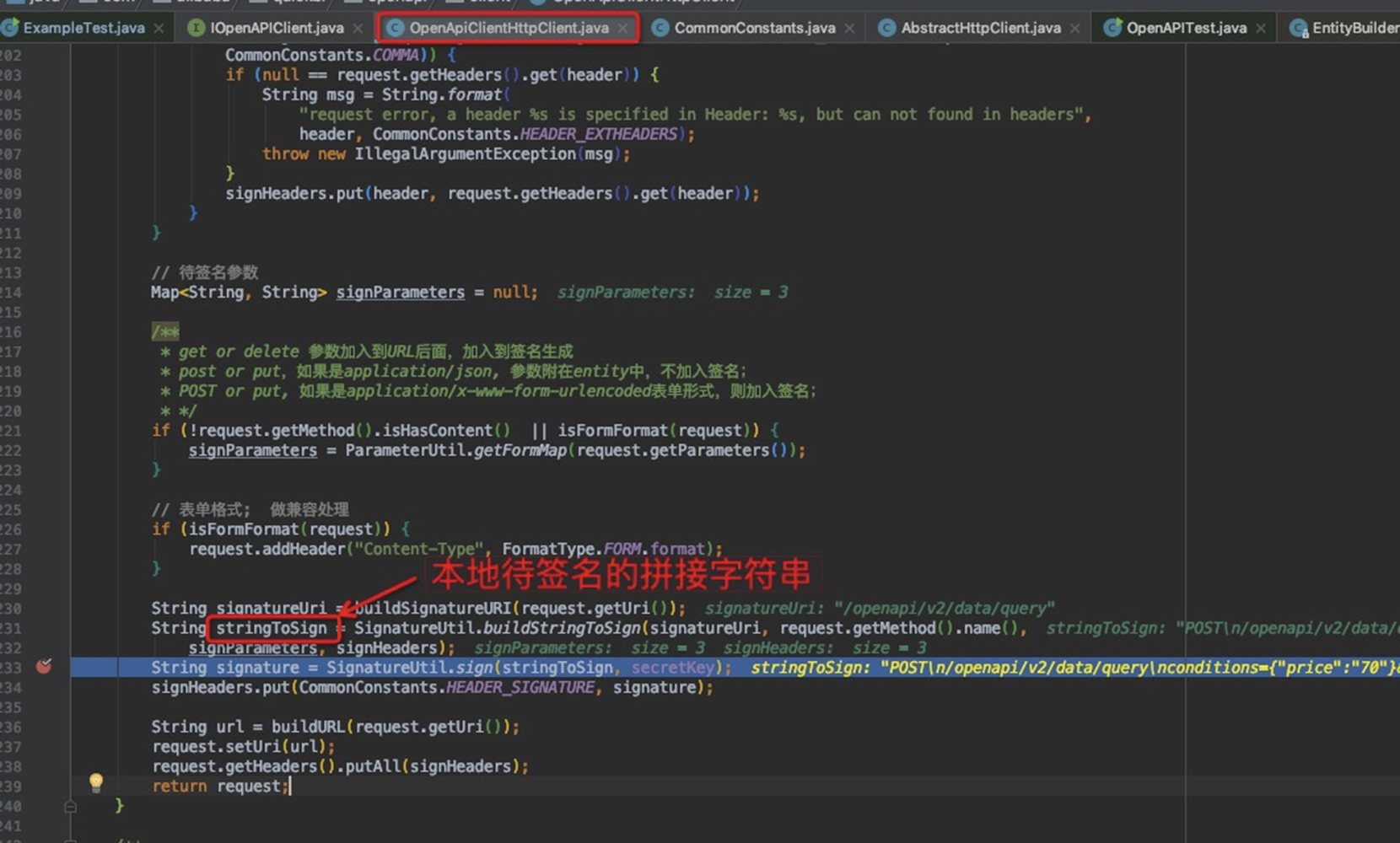1400x843 pixels.
Task: Click buildSignatureURI method call
Action: coord(433,608)
